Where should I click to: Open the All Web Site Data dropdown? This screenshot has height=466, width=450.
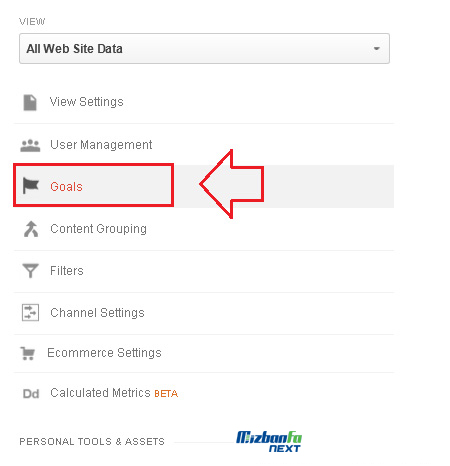click(x=204, y=49)
